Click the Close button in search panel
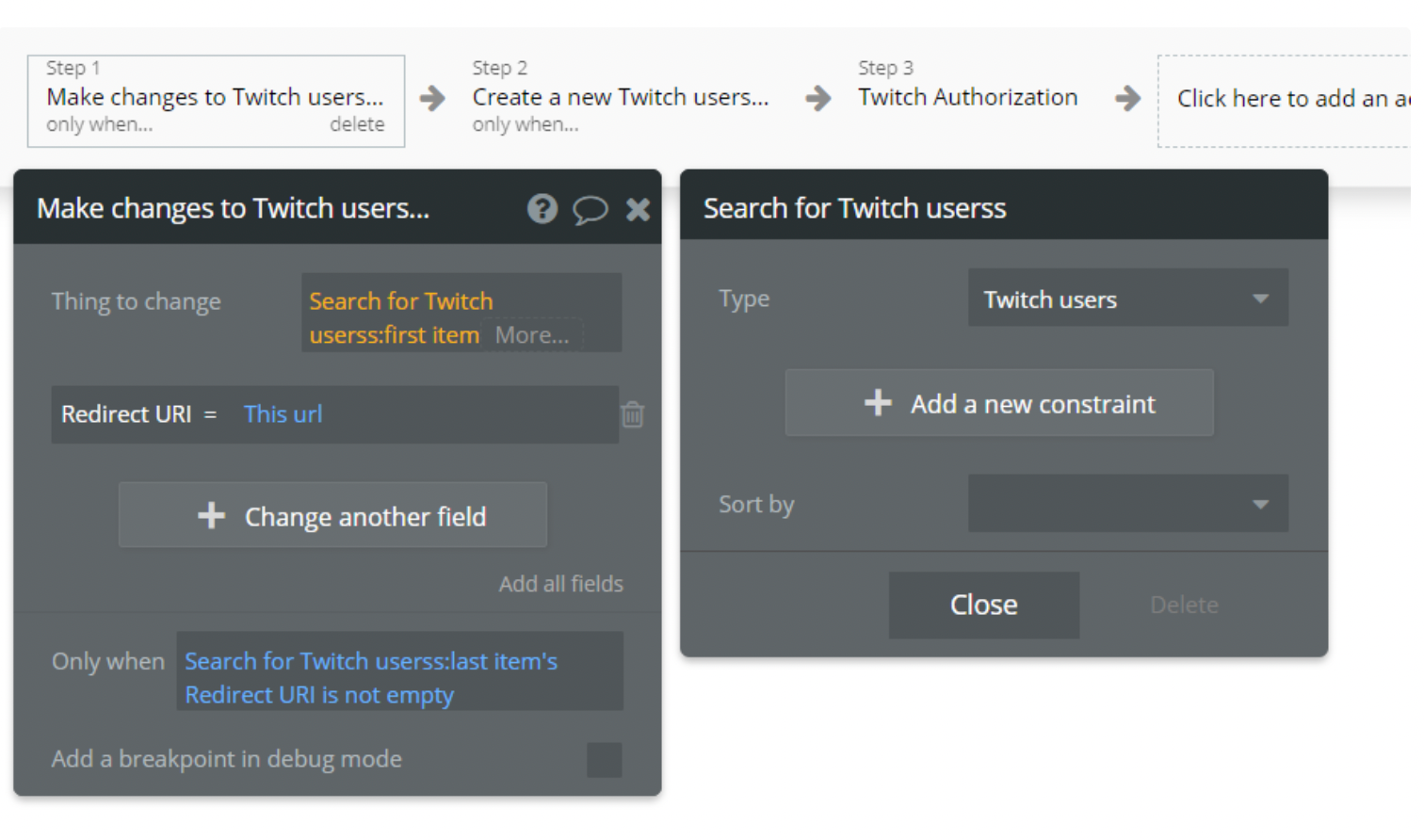 point(984,605)
